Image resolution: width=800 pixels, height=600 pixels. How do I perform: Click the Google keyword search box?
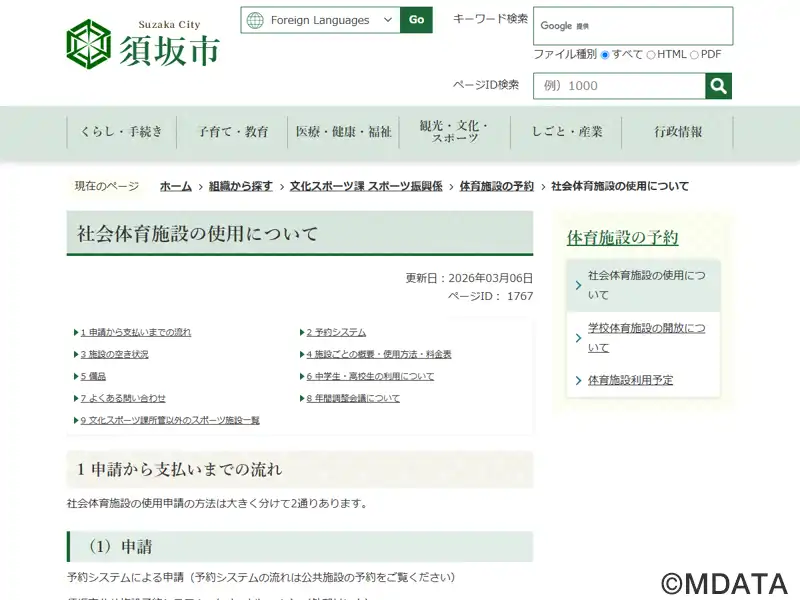pyautogui.click(x=633, y=26)
